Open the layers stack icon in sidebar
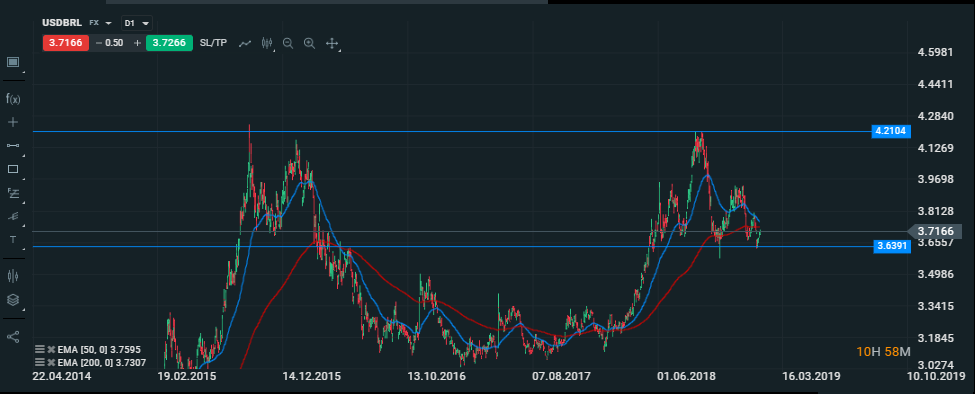This screenshot has width=975, height=394. click(13, 300)
